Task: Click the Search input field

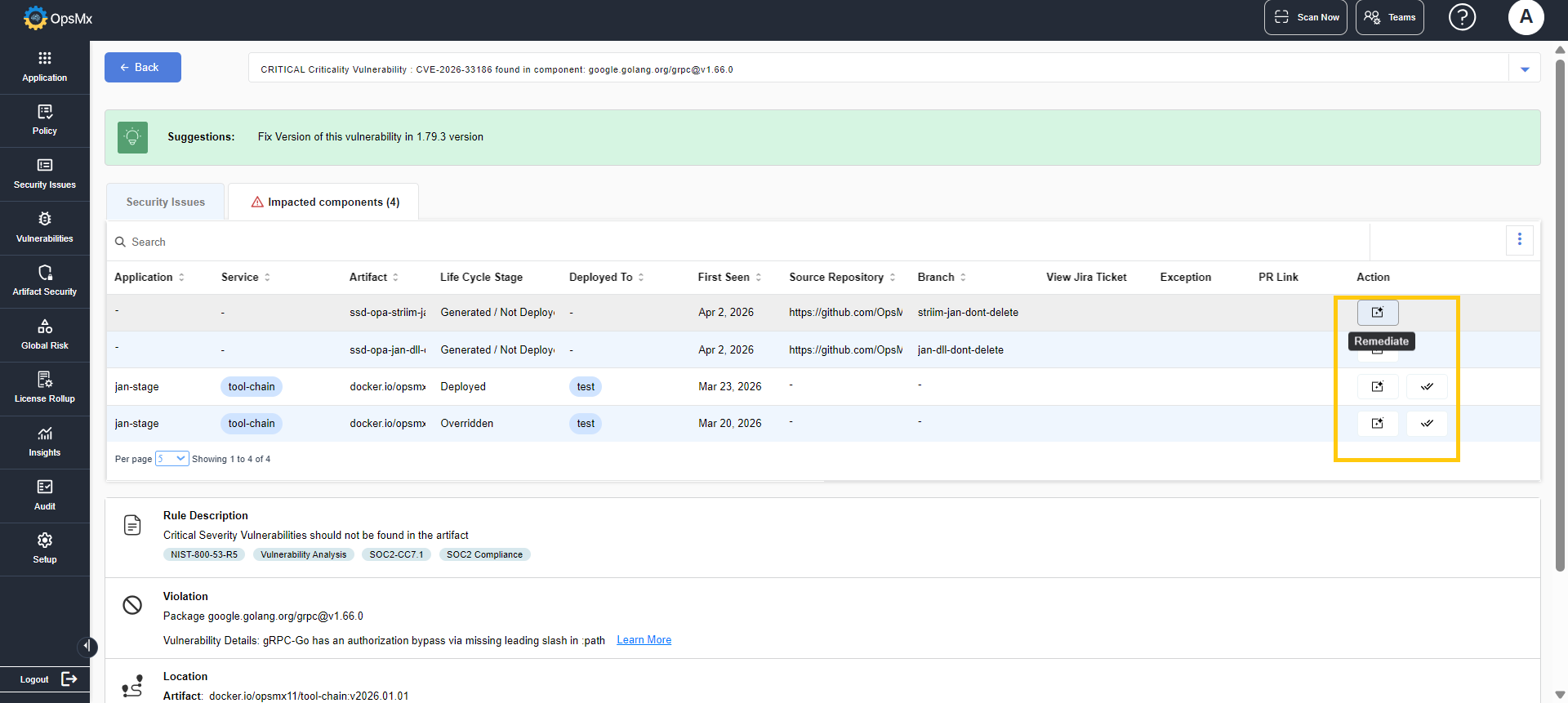Action: point(735,242)
